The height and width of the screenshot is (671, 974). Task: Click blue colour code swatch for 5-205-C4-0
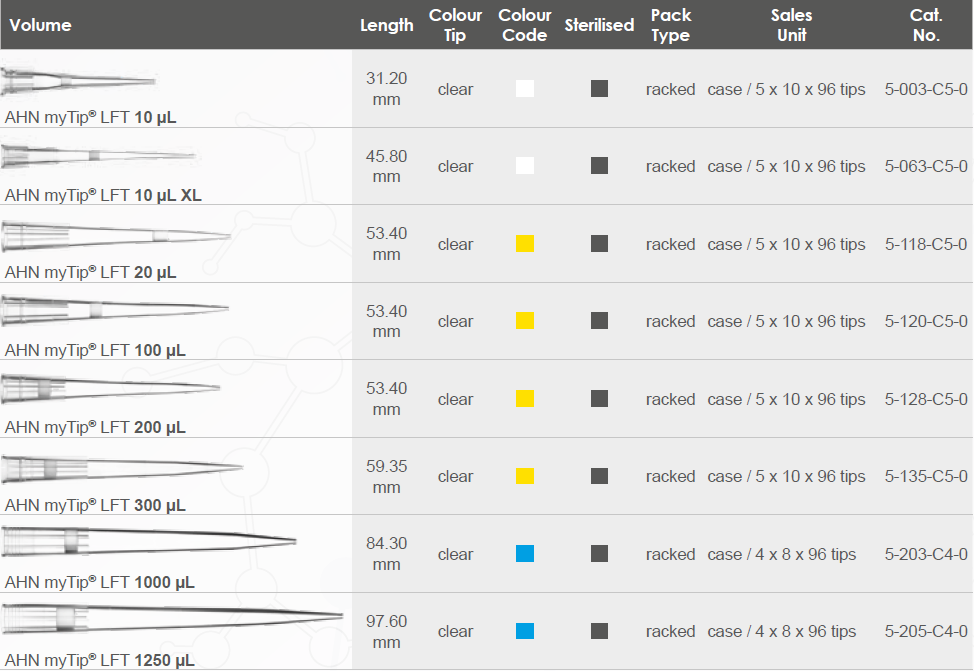[x=525, y=631]
